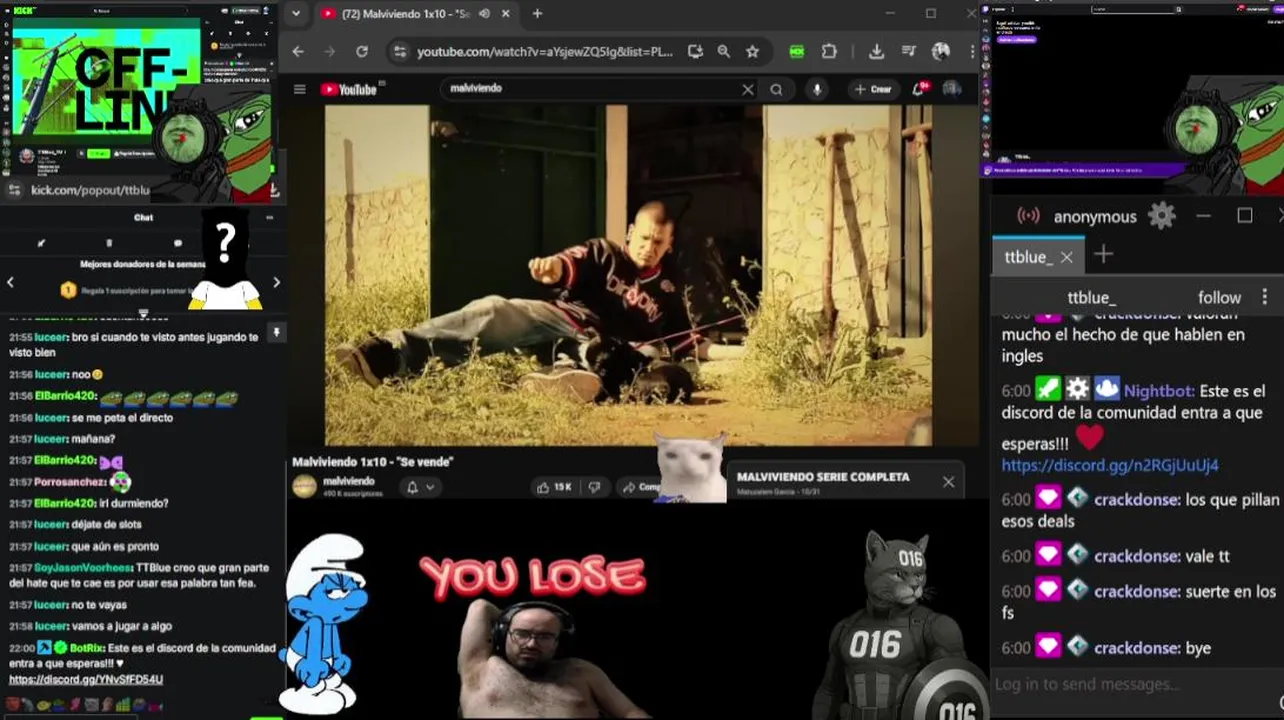Show next top donor in Kick chat

click(x=277, y=283)
